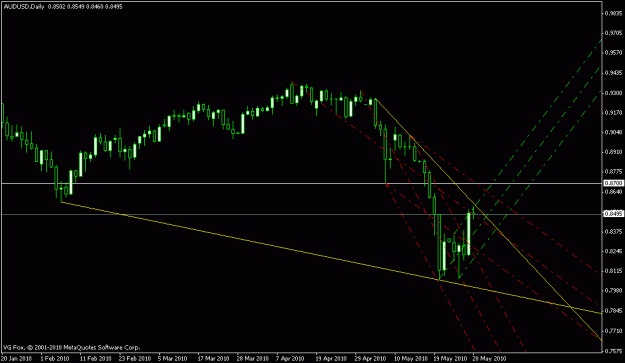This screenshot has height=363, width=625.
Task: Click the 11 Feb 2010 date label
Action: click(95, 358)
